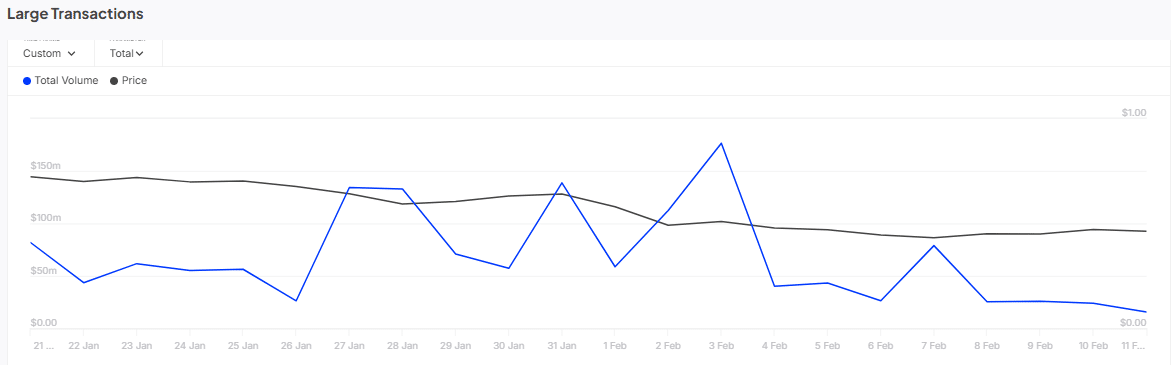Click the 4 Feb x-axis date label

[x=774, y=346]
